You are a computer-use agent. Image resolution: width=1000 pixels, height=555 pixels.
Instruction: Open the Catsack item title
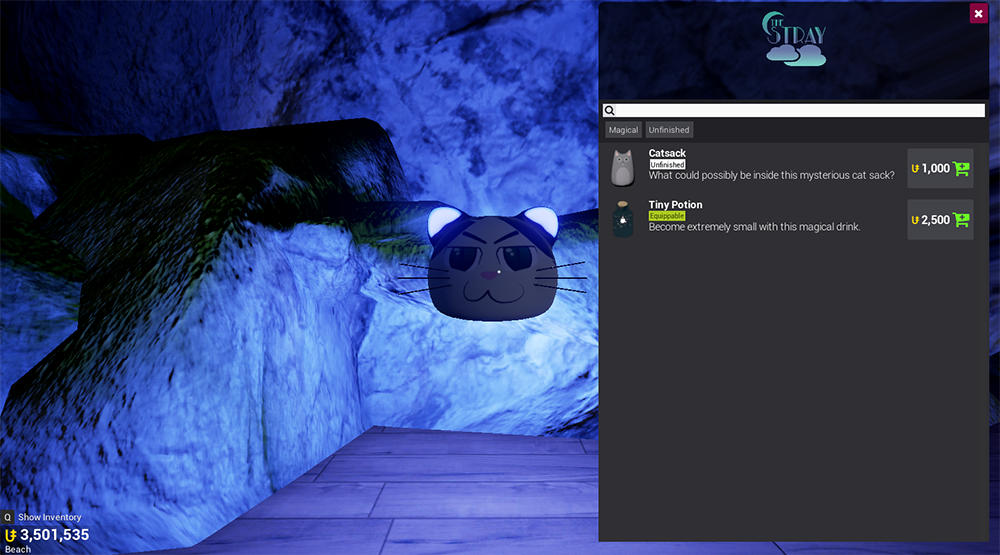(x=667, y=153)
